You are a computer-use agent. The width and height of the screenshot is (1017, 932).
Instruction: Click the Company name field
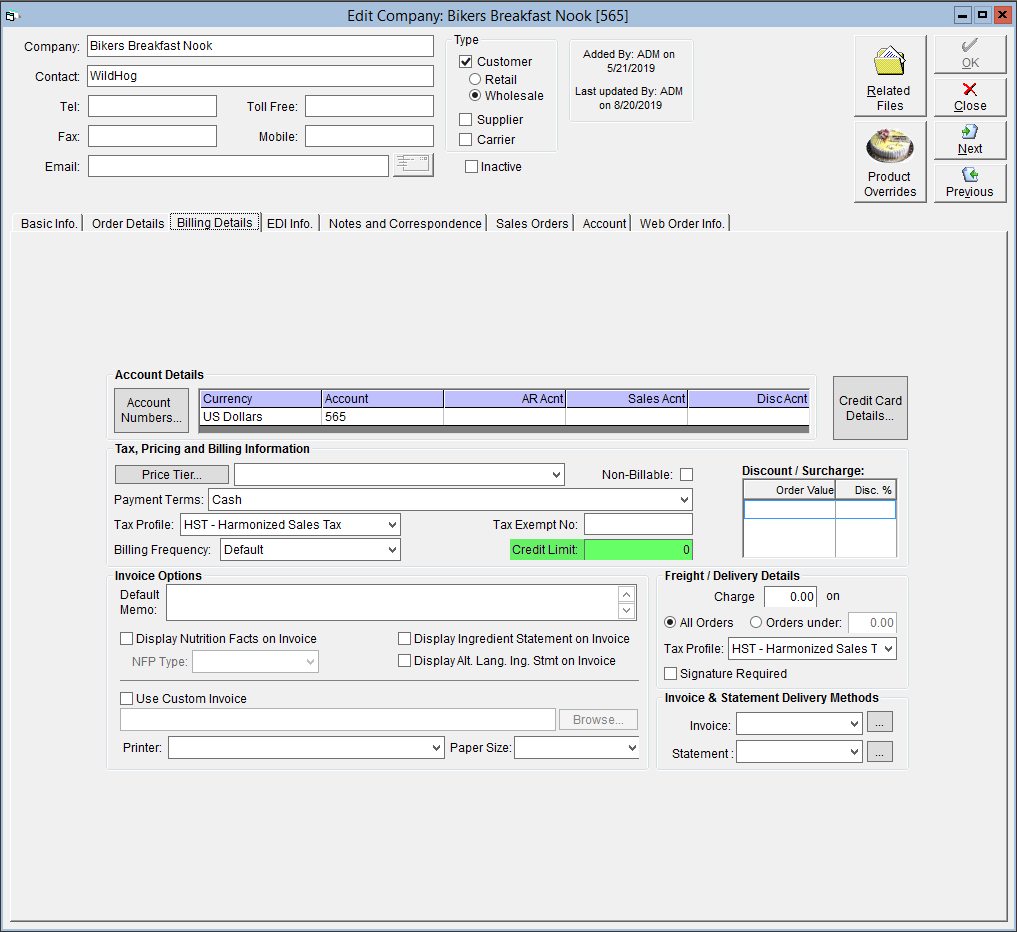[x=260, y=46]
